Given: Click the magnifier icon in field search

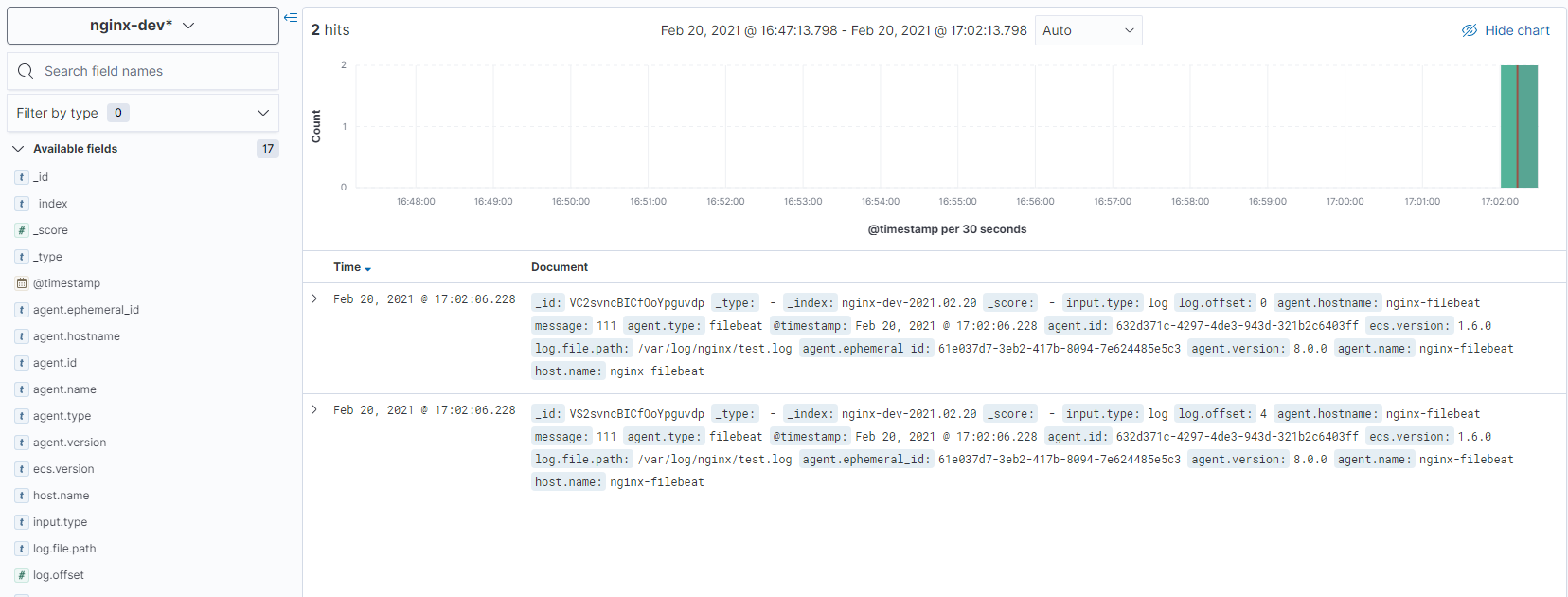Looking at the screenshot, I should point(26,71).
